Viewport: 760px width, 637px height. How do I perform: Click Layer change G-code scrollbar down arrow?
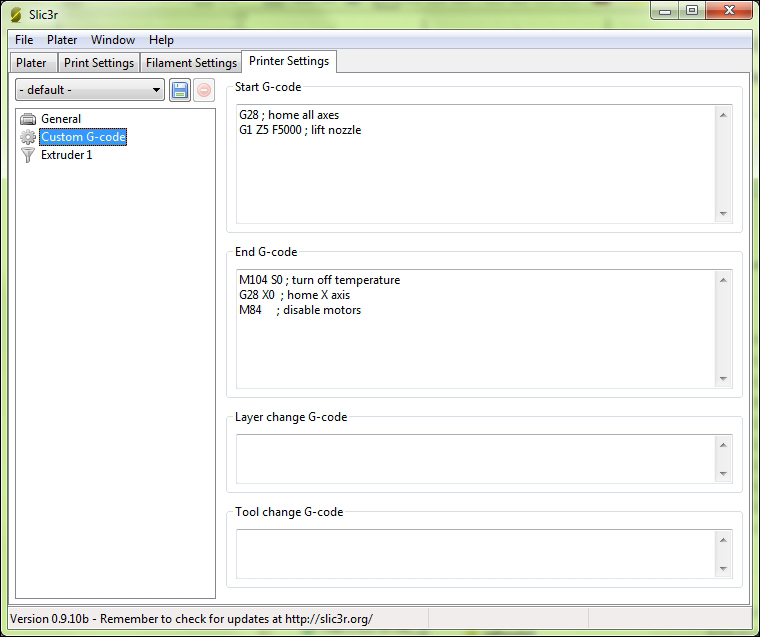click(723, 474)
